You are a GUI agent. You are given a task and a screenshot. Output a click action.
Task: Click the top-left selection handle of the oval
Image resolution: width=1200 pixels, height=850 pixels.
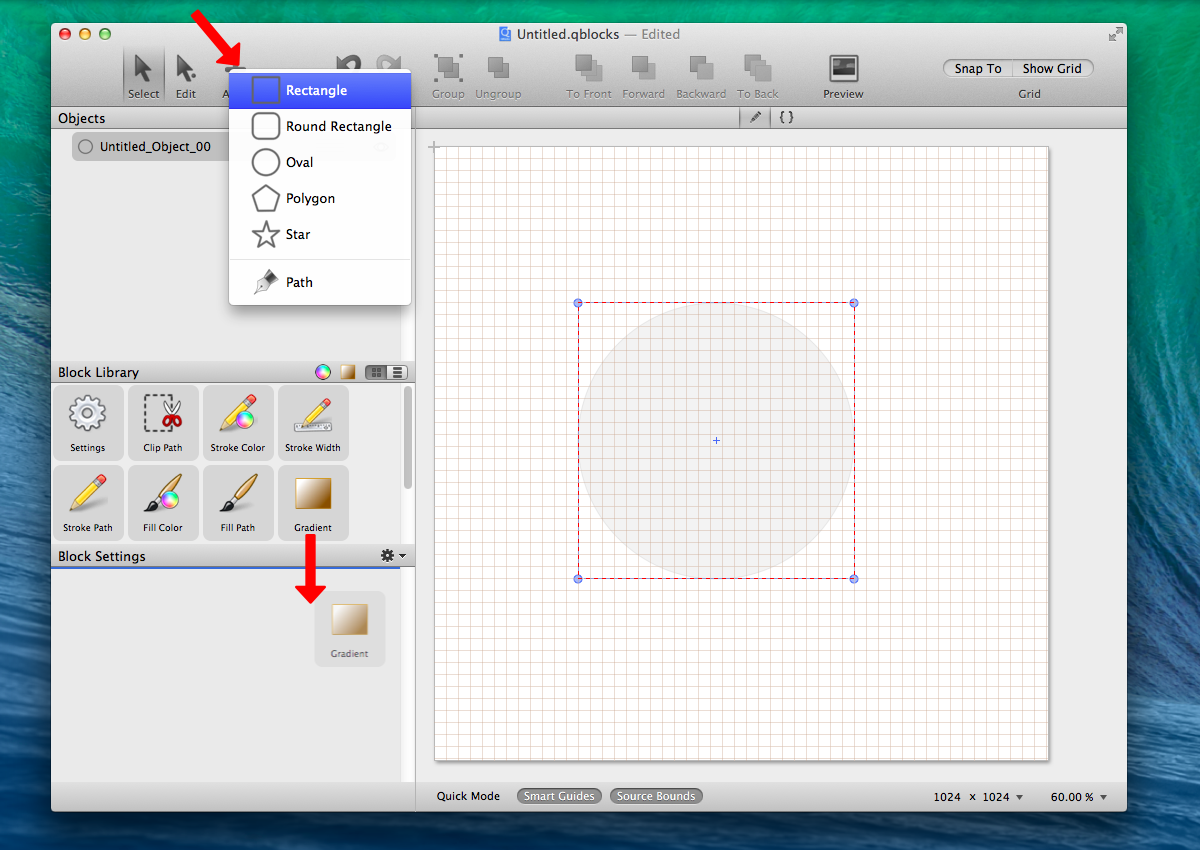[x=578, y=303]
